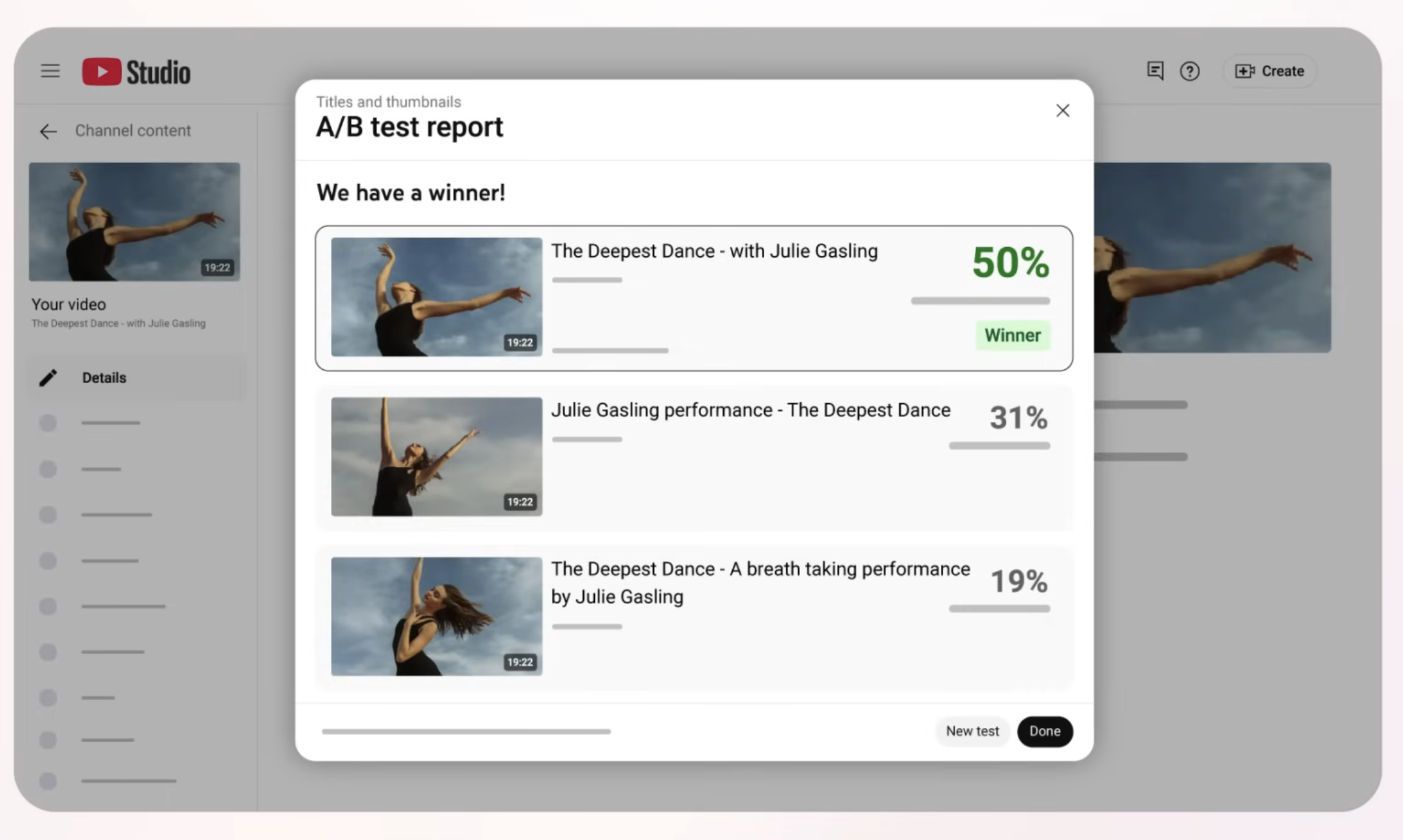Click the Your video thumbnail in sidebar
Viewport: 1403px width, 840px height.
coord(134,222)
